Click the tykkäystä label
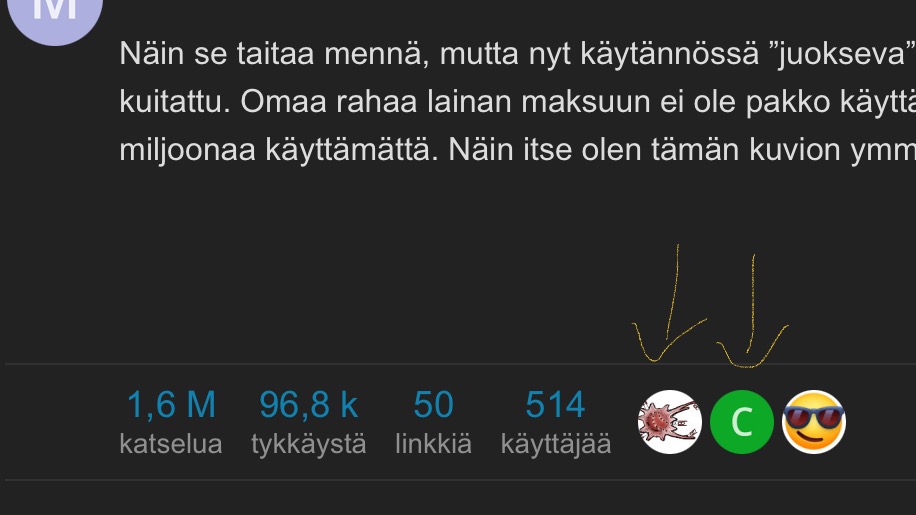This screenshot has width=916, height=515. coord(308,445)
